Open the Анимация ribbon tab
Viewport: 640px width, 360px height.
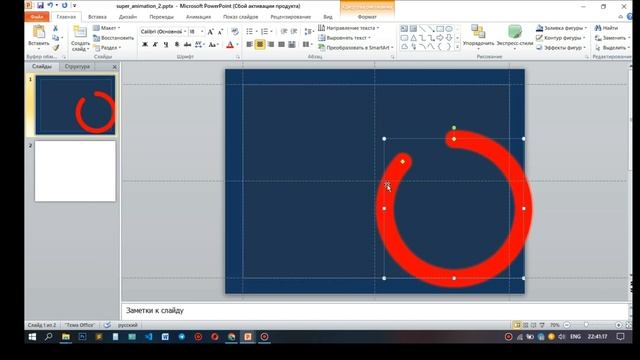198,17
